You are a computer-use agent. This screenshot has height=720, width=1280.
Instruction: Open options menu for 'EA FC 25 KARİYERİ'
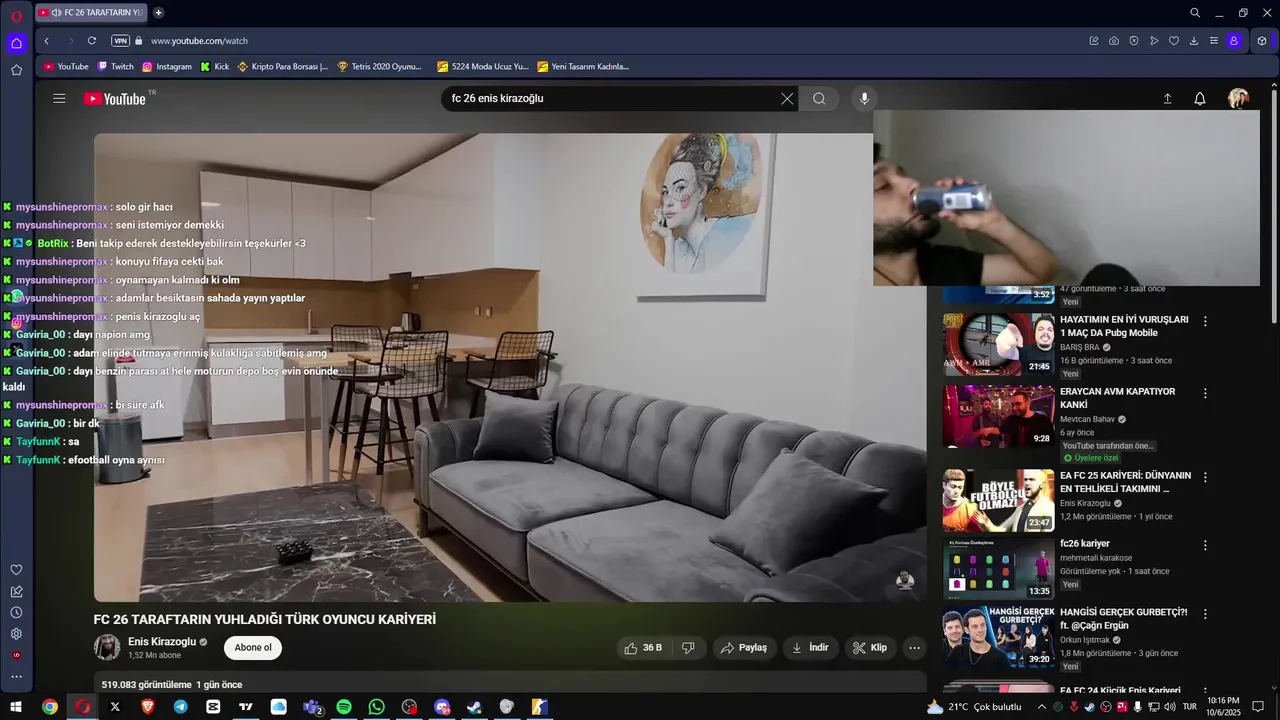click(x=1205, y=477)
